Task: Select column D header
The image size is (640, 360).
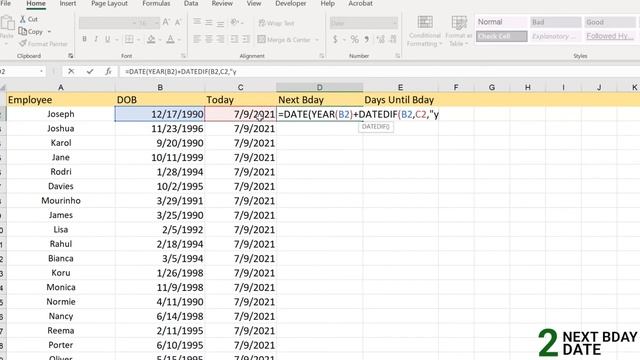Action: pyautogui.click(x=320, y=87)
